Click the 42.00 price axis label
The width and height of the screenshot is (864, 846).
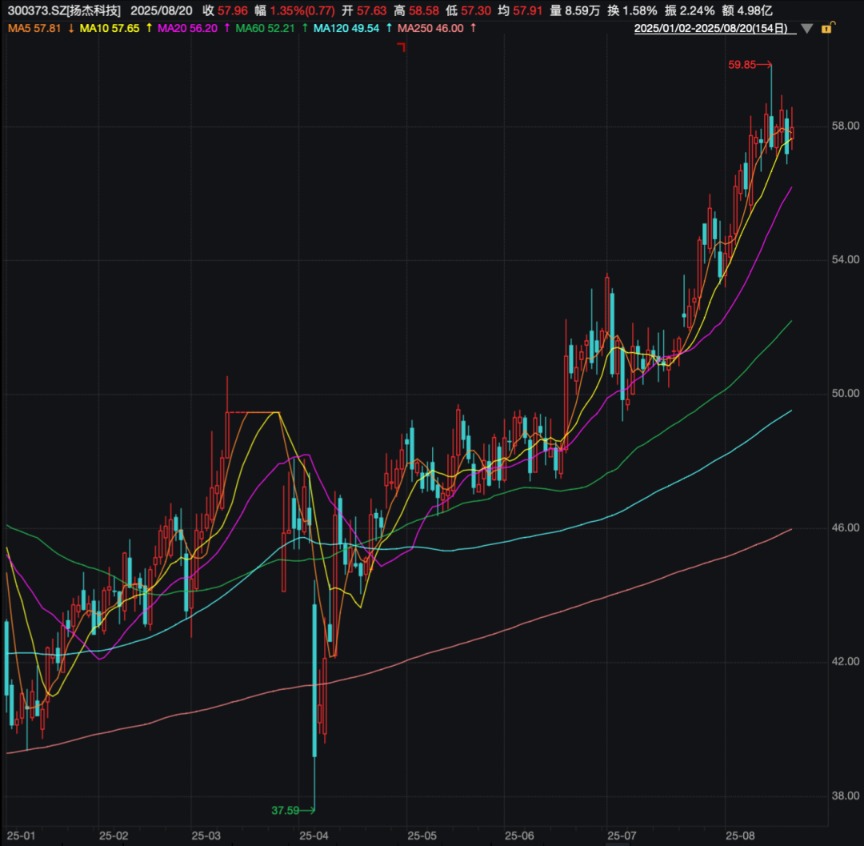click(x=845, y=662)
